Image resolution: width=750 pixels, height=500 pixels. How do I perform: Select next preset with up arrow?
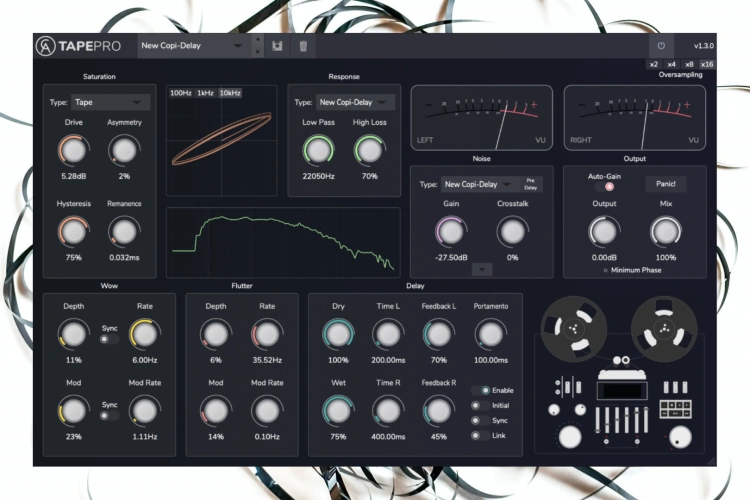[258, 40]
